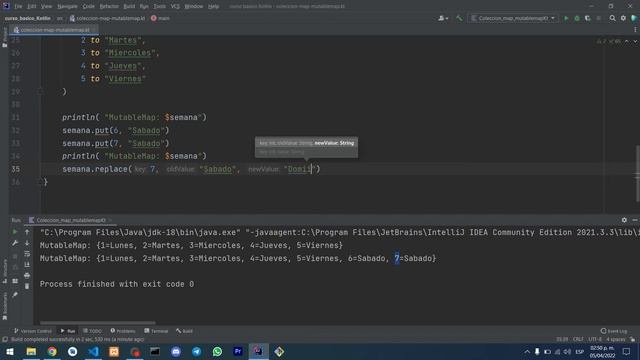640x360 pixels.
Task: Click the main function breadcrumb
Action: [160, 18]
